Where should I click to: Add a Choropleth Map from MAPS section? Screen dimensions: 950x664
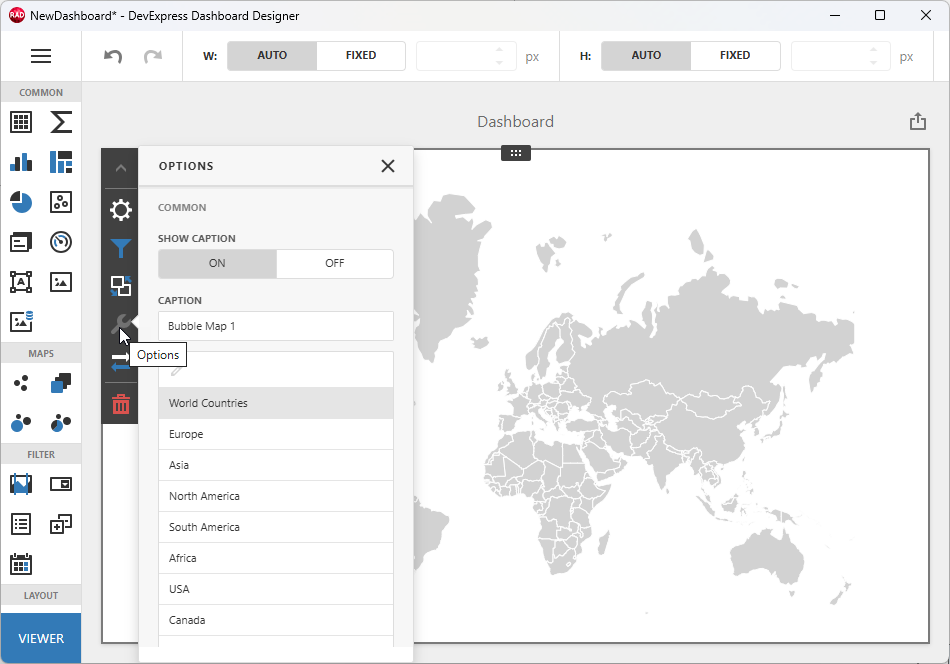60,383
